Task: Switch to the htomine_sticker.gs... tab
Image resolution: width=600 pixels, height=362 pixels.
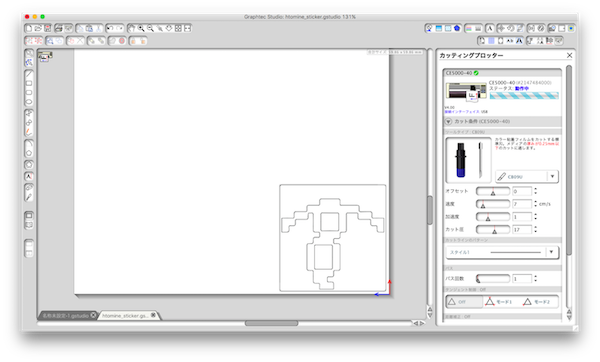Action: coord(125,315)
